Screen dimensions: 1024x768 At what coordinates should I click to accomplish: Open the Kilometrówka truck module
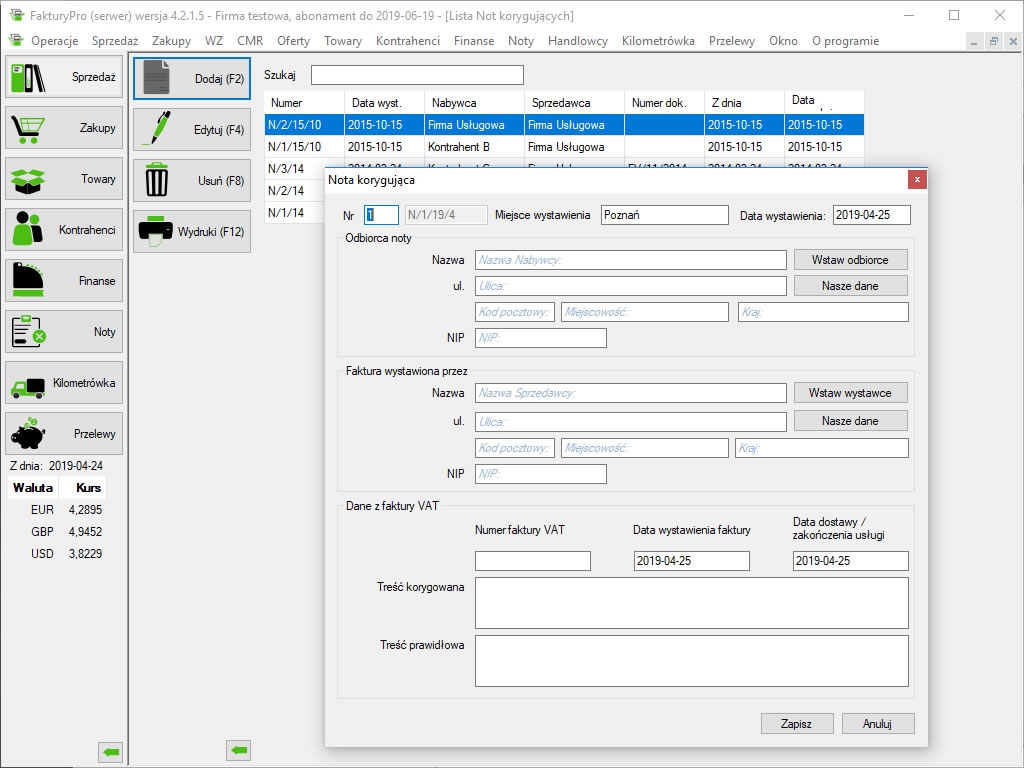[x=64, y=383]
